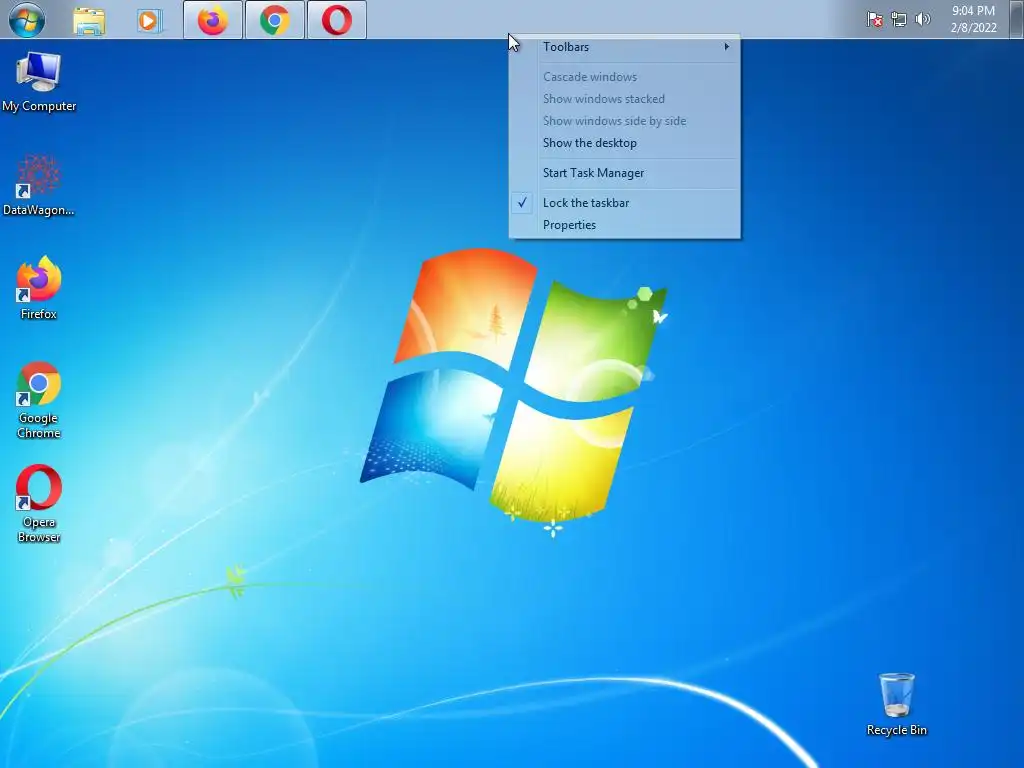1024x768 pixels.
Task: Select the DataWagon desktop shortcut
Action: click(39, 185)
